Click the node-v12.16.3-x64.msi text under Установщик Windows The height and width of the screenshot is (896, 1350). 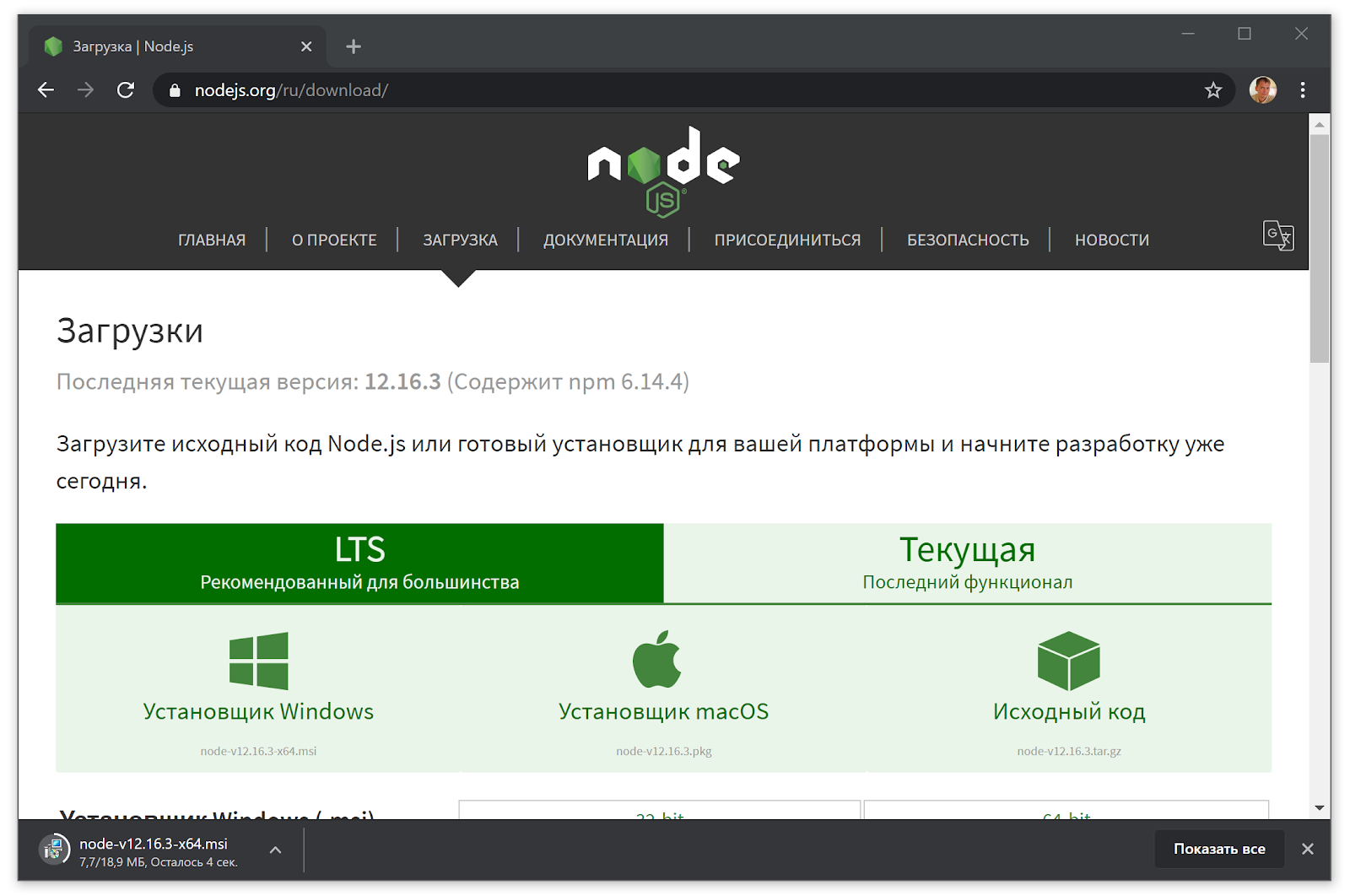[x=258, y=751]
